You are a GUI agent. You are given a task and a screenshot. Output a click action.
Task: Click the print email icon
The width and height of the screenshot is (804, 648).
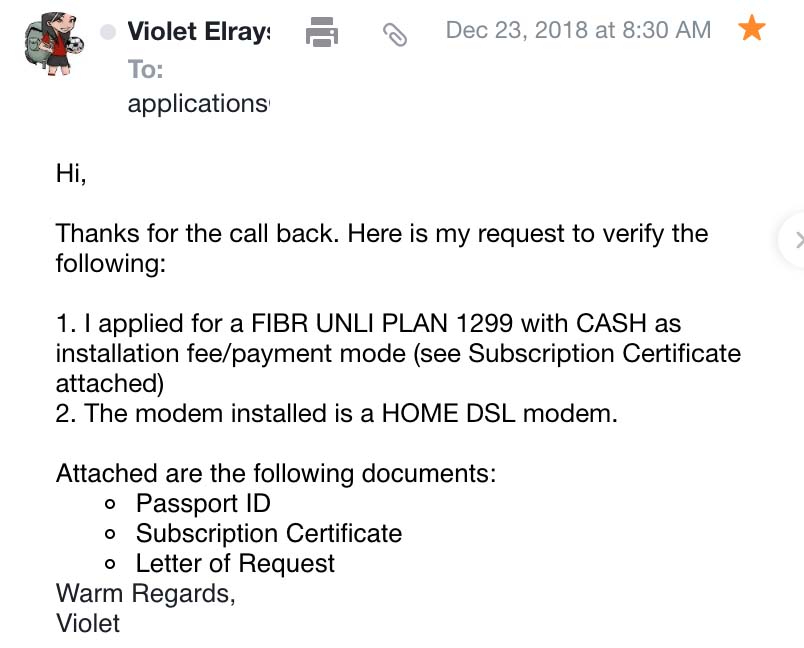[321, 32]
